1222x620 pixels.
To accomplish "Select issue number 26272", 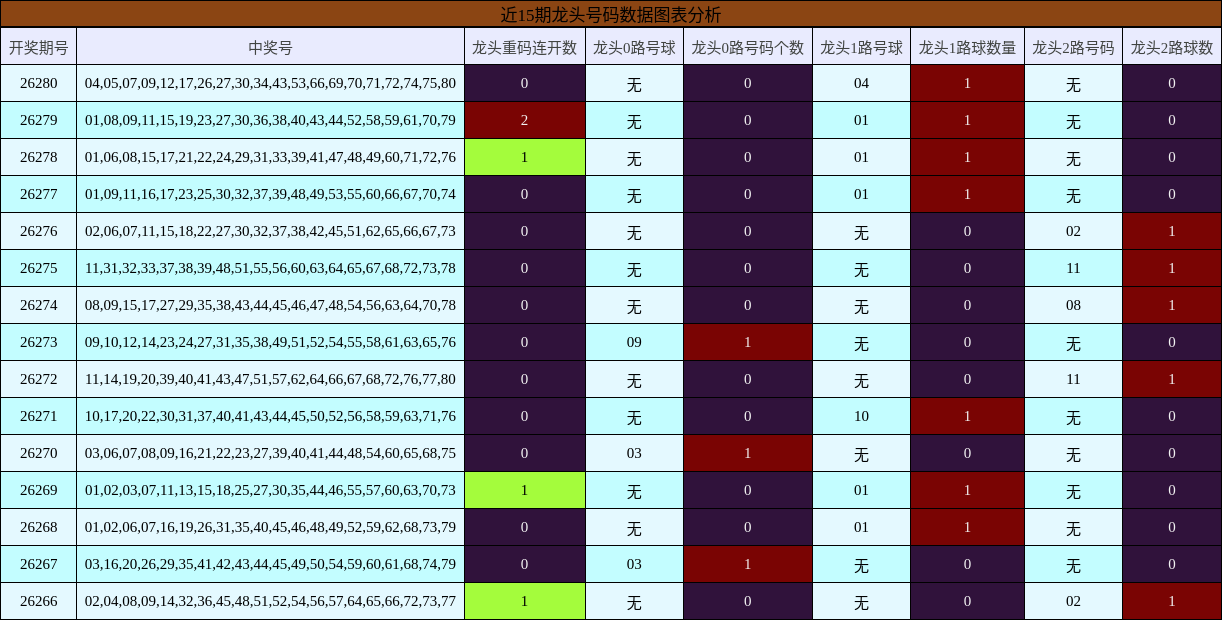I will [x=38, y=379].
